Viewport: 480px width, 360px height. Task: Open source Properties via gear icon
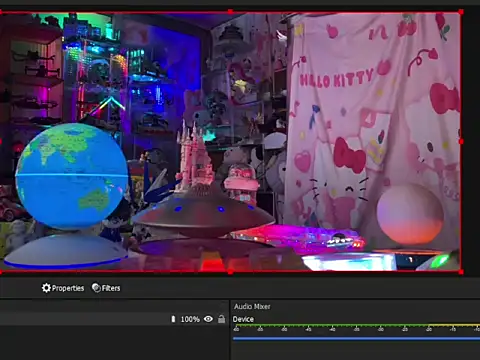pos(46,288)
